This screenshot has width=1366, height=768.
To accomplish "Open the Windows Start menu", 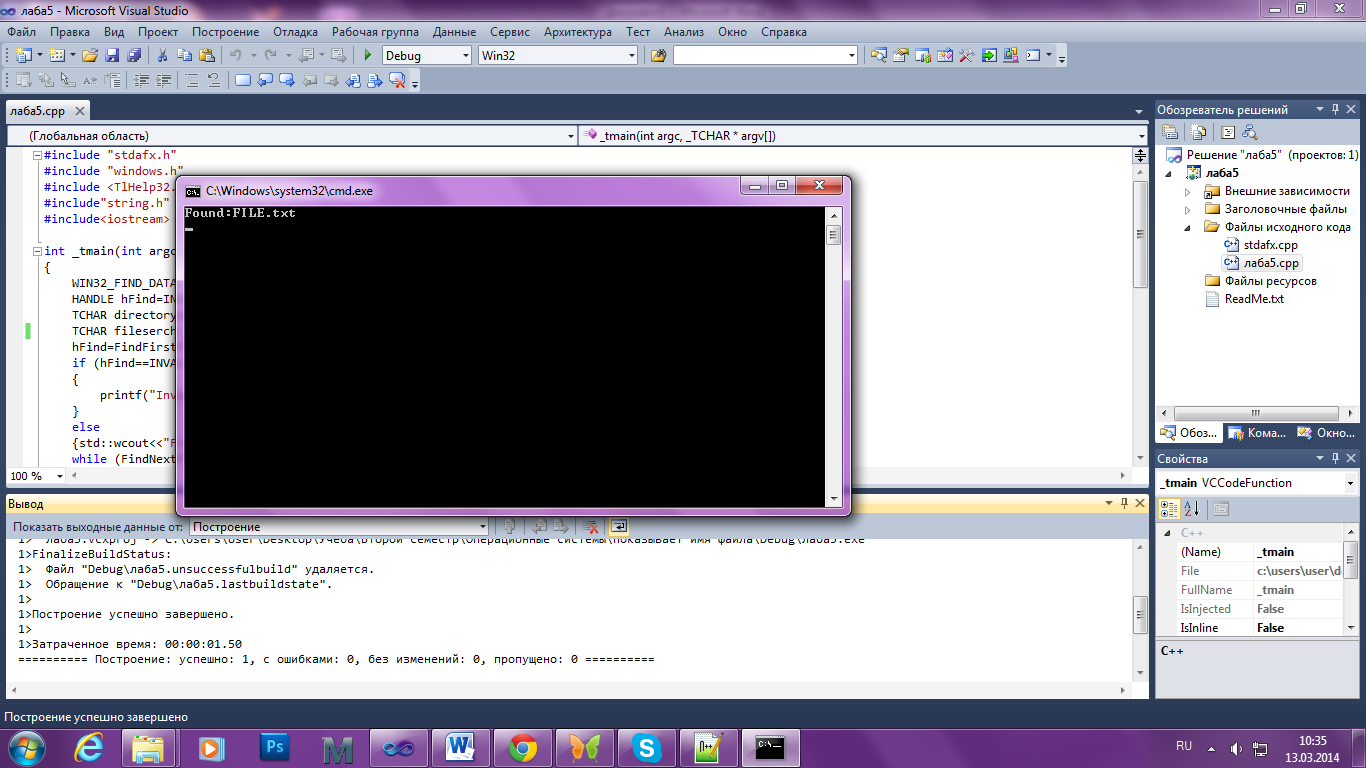I will coord(26,747).
